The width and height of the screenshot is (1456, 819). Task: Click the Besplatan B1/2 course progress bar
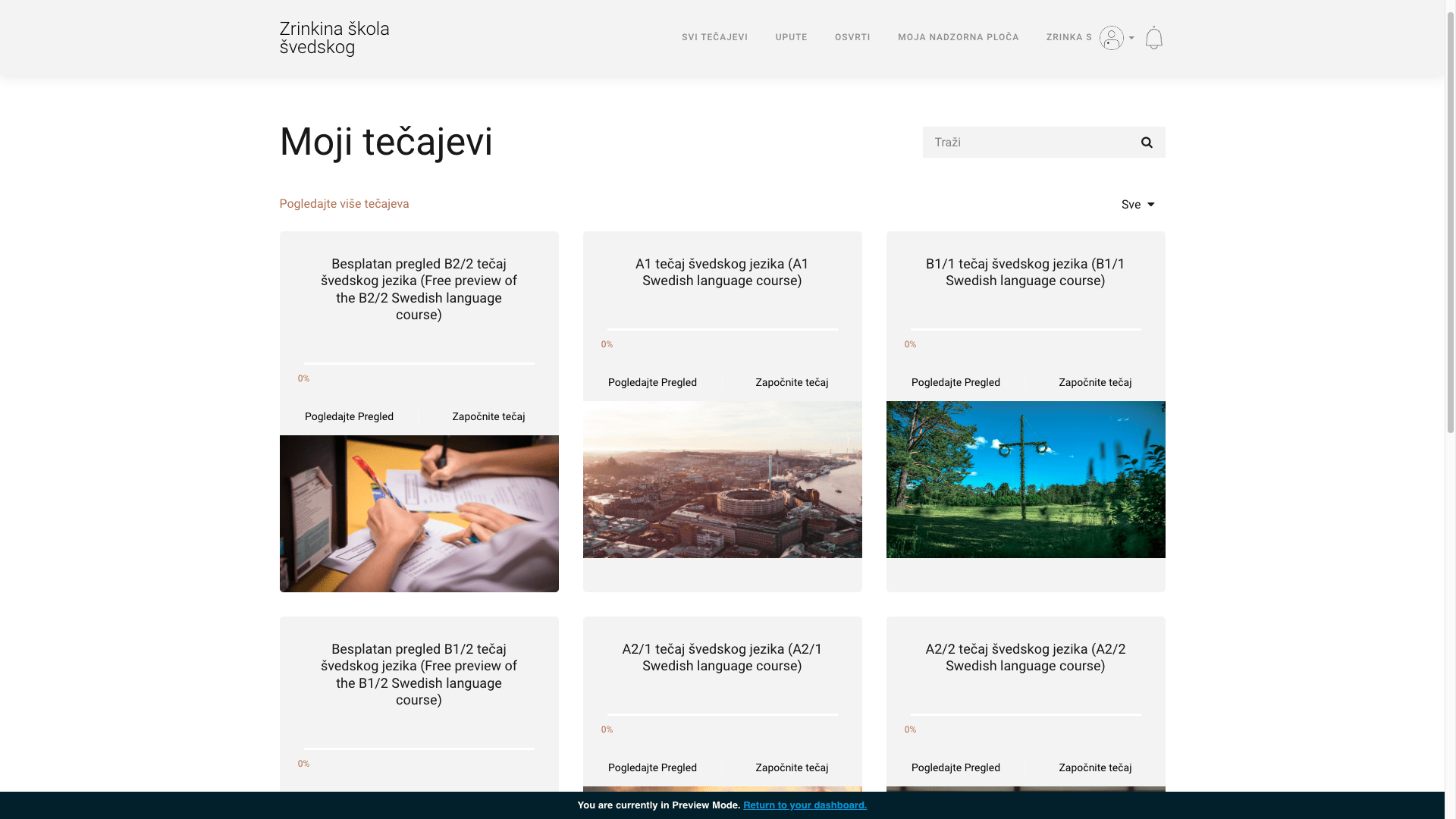tap(419, 748)
